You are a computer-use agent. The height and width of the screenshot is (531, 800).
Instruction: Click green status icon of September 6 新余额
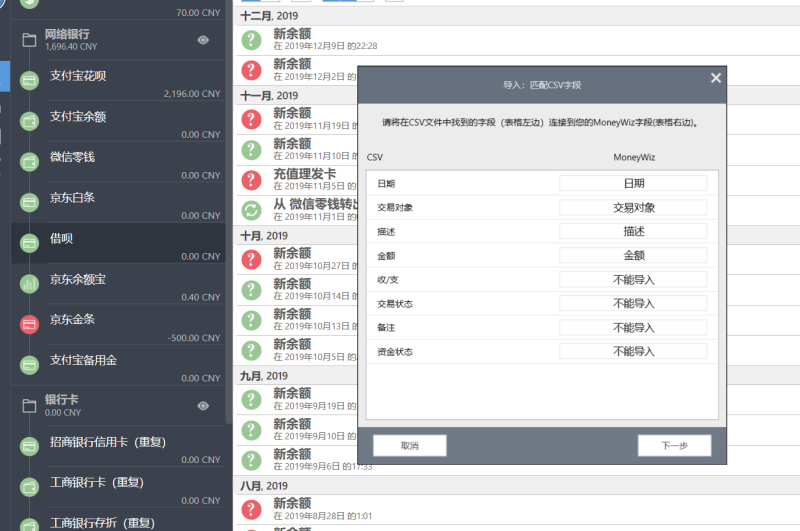(x=251, y=460)
